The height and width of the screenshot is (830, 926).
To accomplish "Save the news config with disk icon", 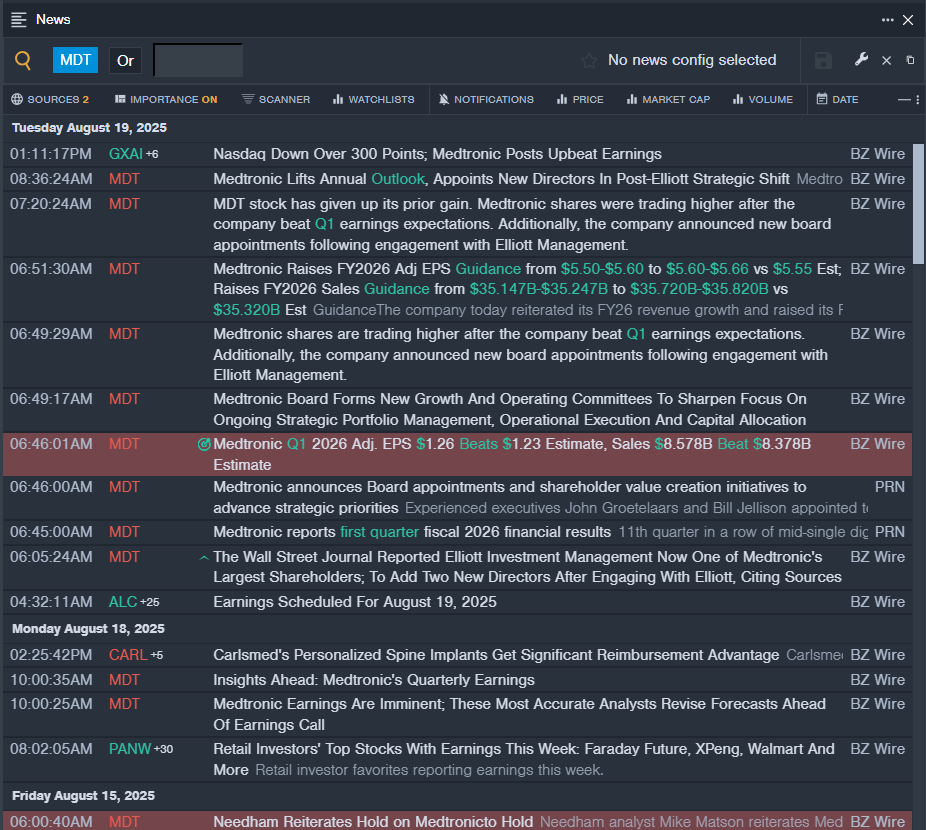I will click(823, 60).
